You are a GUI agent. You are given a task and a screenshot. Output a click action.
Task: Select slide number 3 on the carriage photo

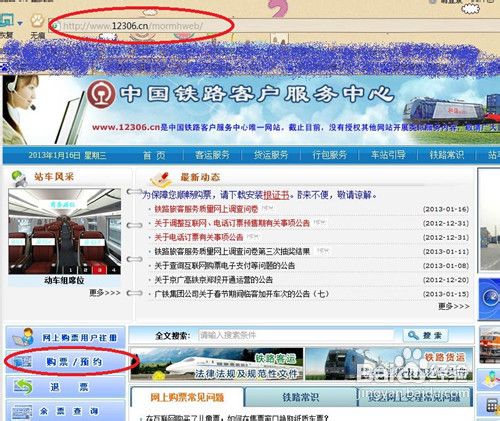pyautogui.click(x=100, y=270)
